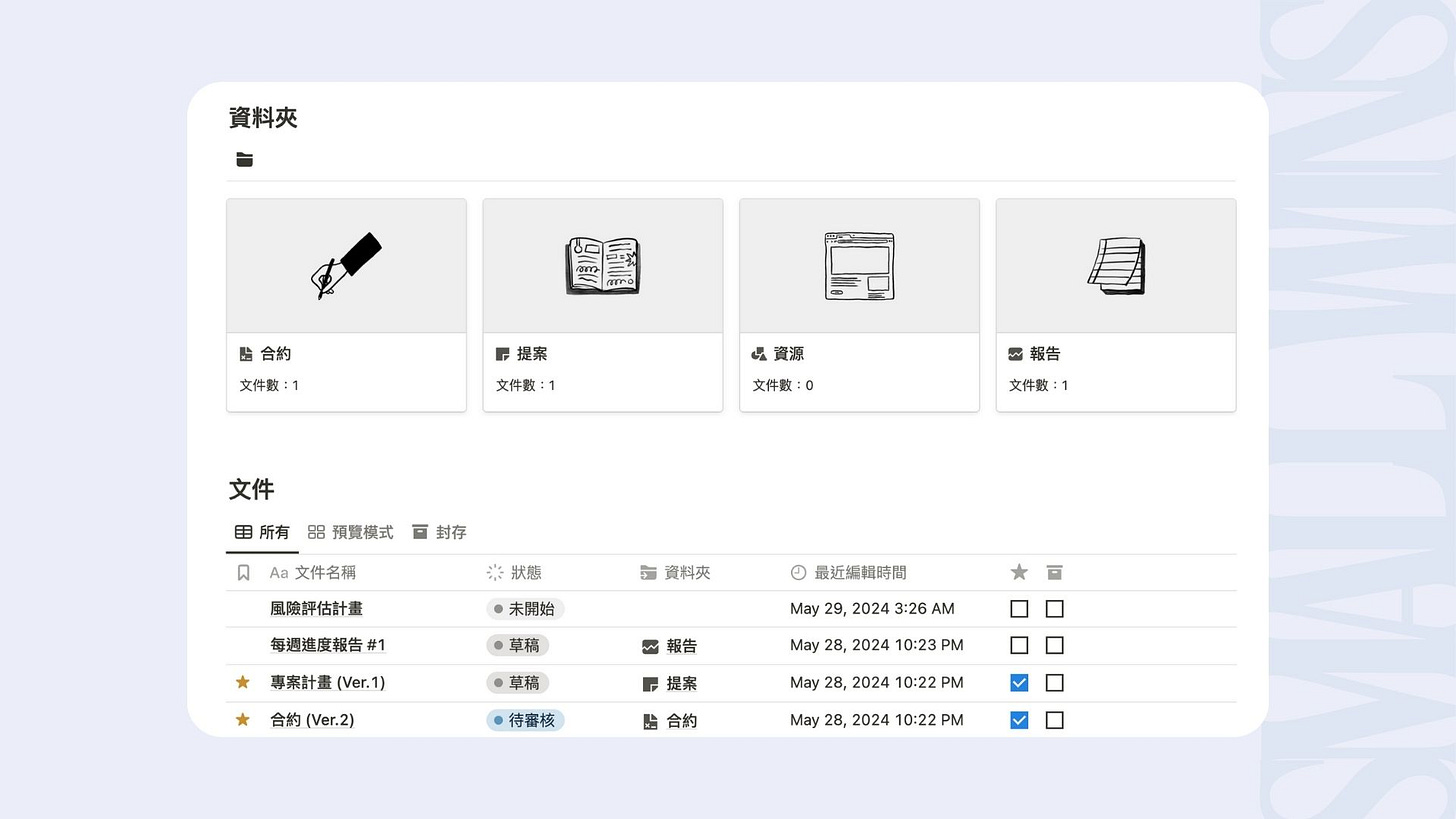This screenshot has height=819, width=1456.
Task: Click the archive box icon column header
Action: [x=1054, y=572]
